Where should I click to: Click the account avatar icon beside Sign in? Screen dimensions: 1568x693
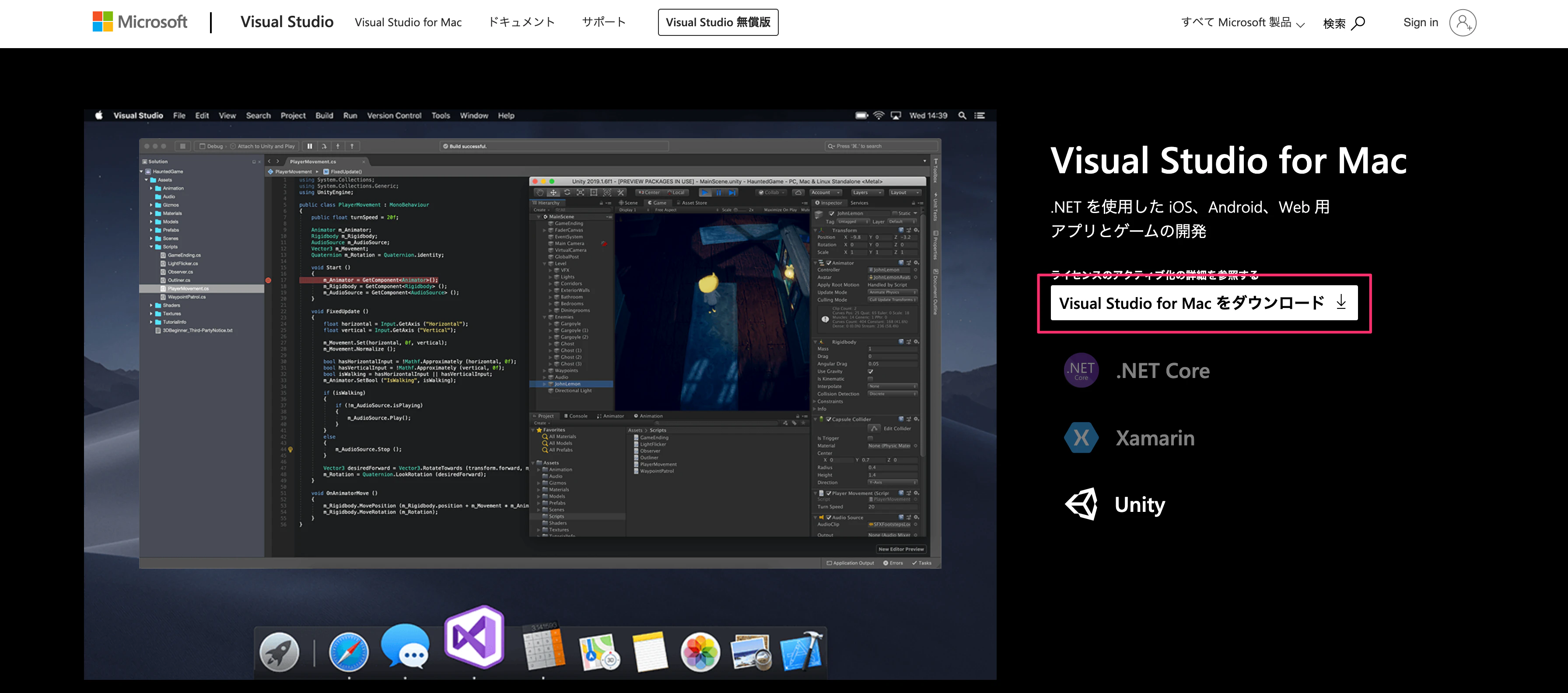point(1462,23)
